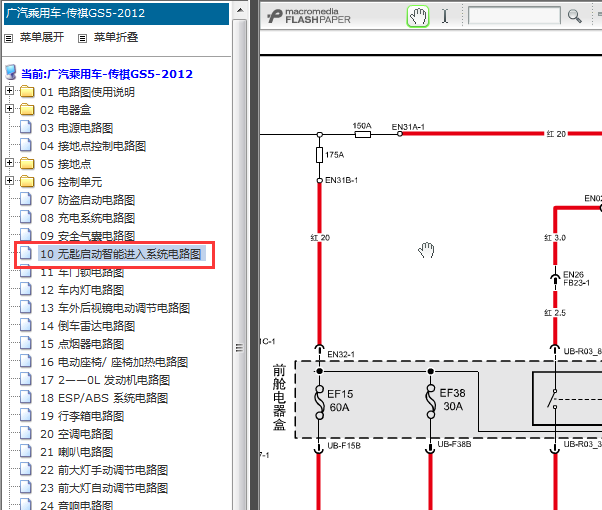602x510 pixels.
Task: Open 21 喇叭电路图 document
Action: (x=76, y=453)
